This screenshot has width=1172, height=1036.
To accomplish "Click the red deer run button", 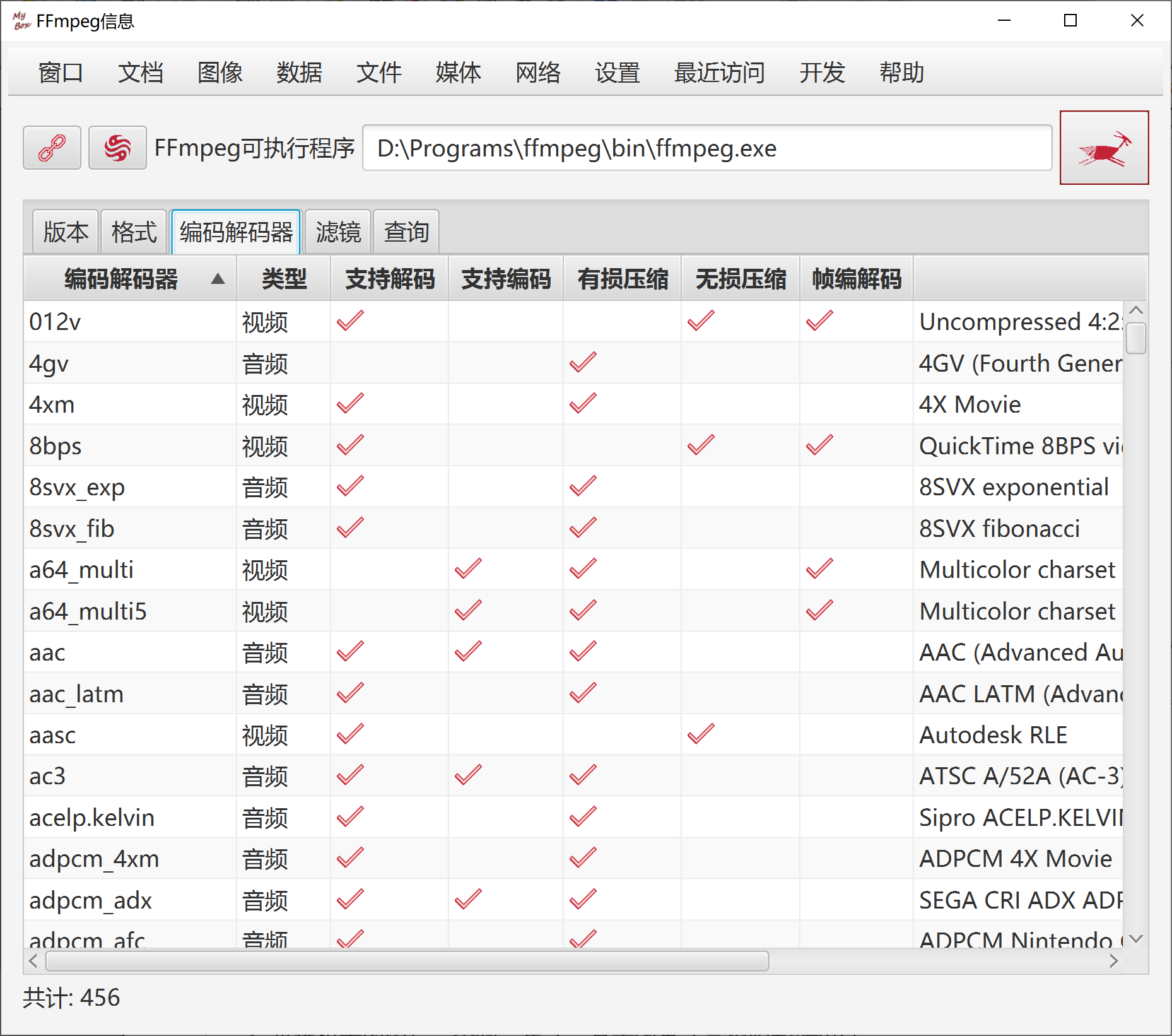I will (1104, 148).
